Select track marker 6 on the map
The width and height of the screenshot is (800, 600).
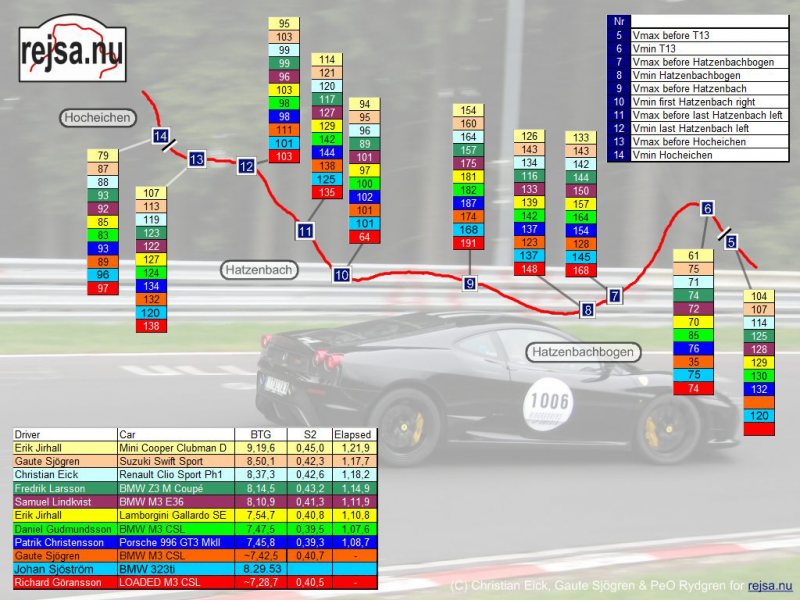[707, 208]
